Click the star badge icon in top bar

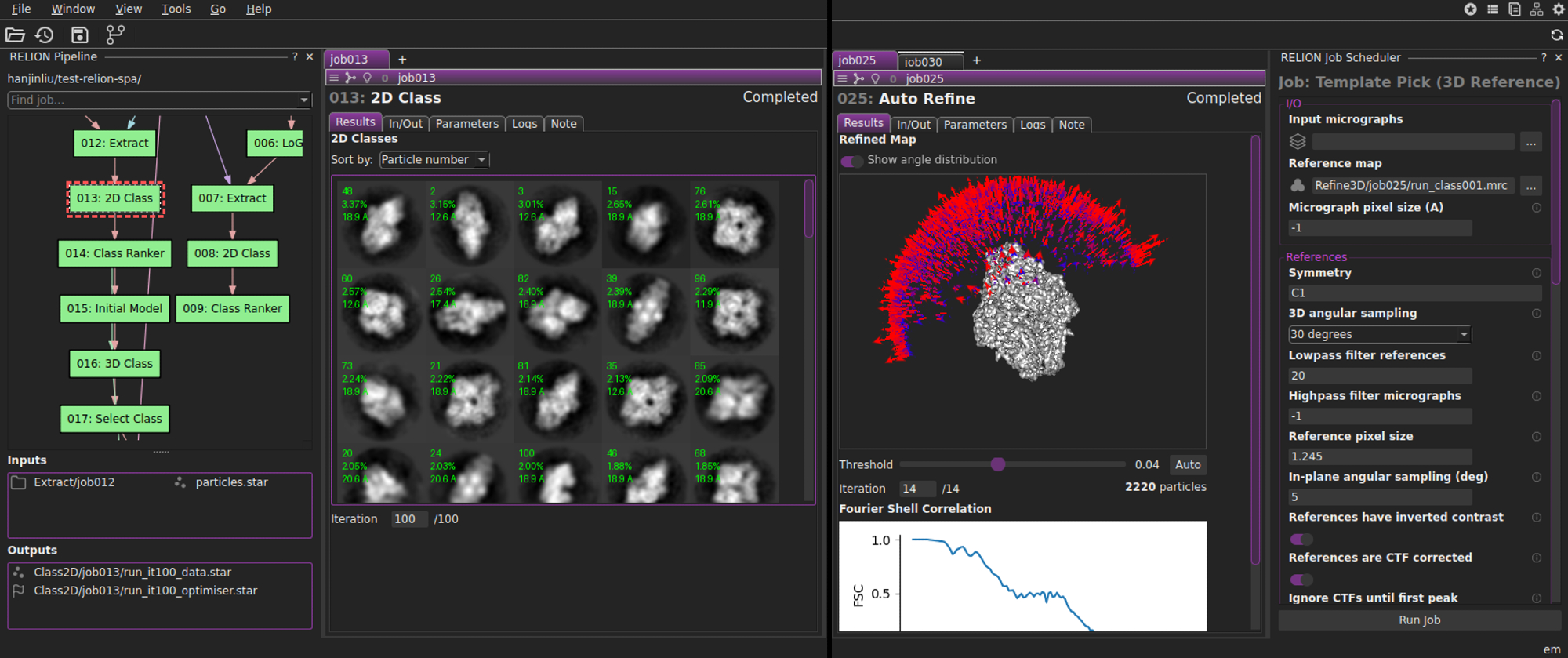point(1470,9)
